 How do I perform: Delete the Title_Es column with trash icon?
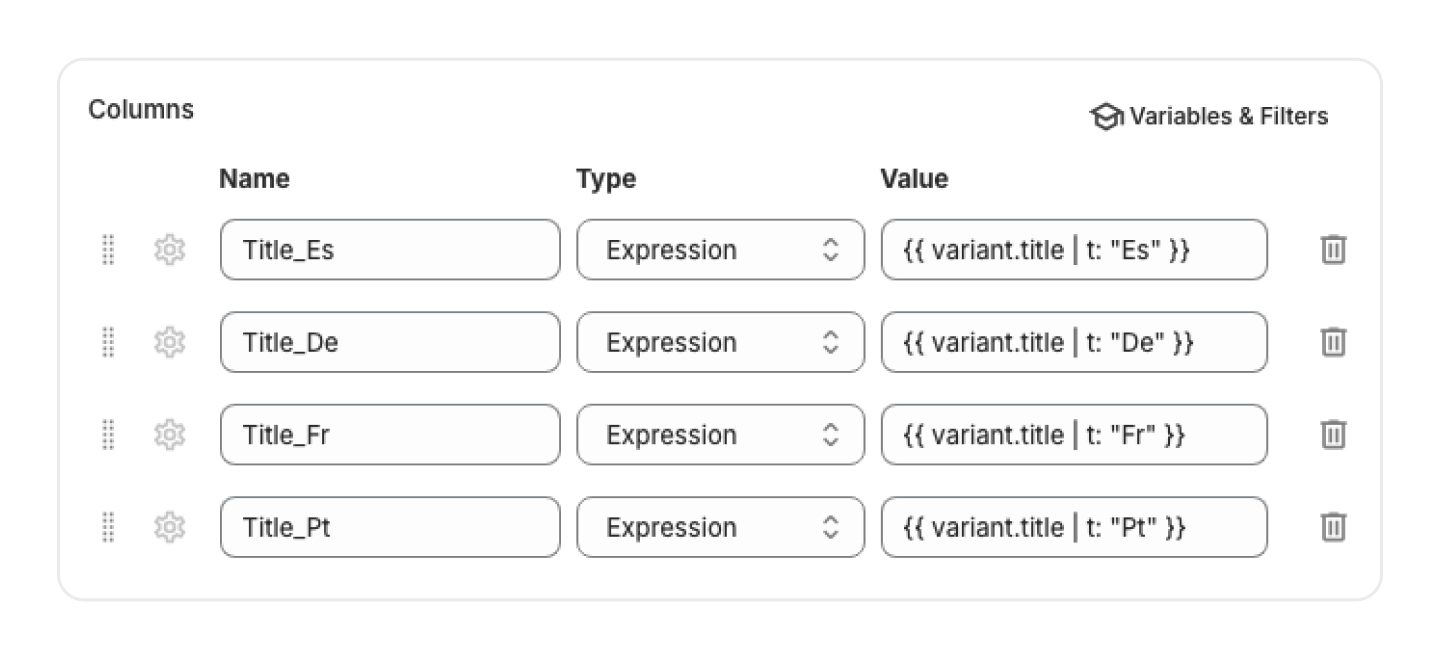[x=1333, y=250]
